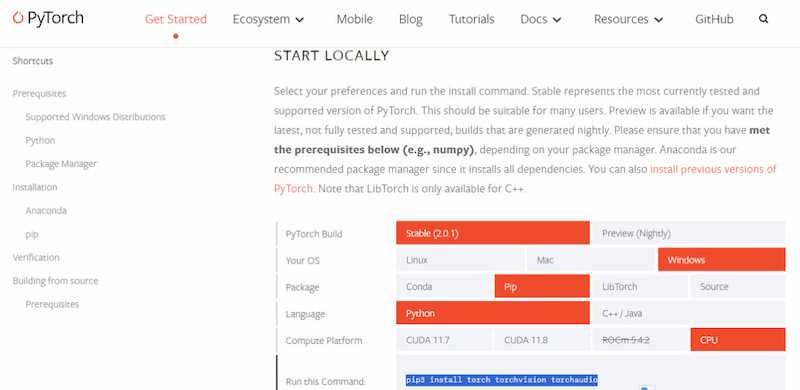The height and width of the screenshot is (390, 800).
Task: Click the PyTorch Build row label
Action: pos(314,234)
